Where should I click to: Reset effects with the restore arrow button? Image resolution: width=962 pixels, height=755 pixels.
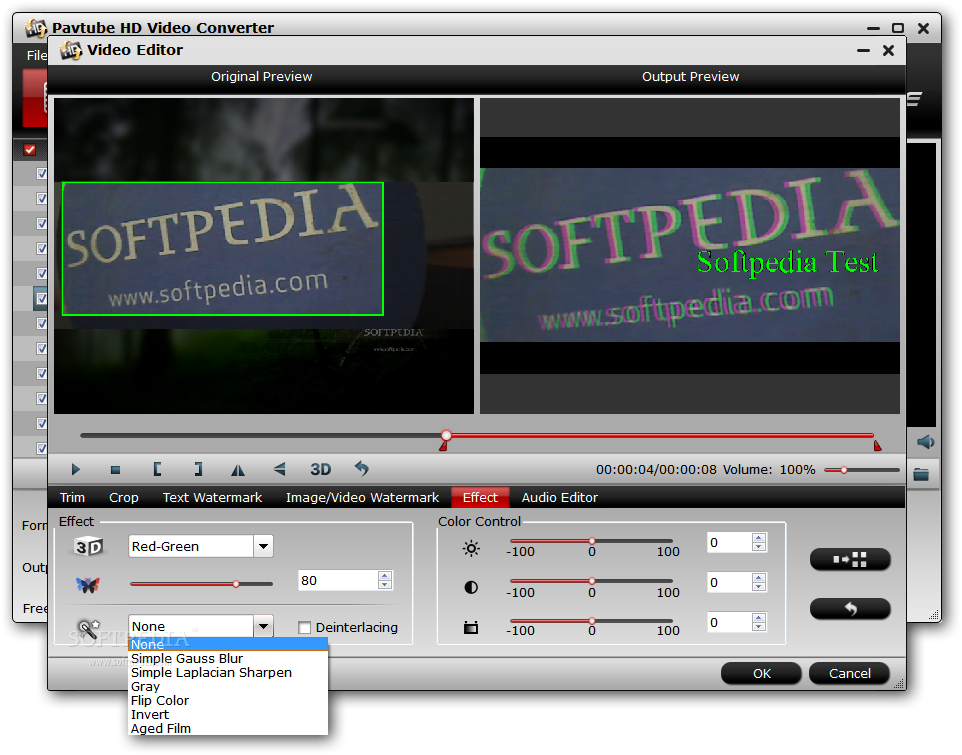850,608
